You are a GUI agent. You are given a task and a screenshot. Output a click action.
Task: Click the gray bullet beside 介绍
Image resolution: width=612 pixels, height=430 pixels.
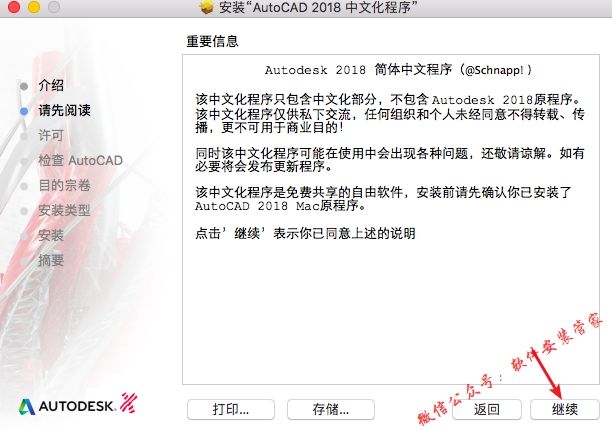tap(24, 86)
